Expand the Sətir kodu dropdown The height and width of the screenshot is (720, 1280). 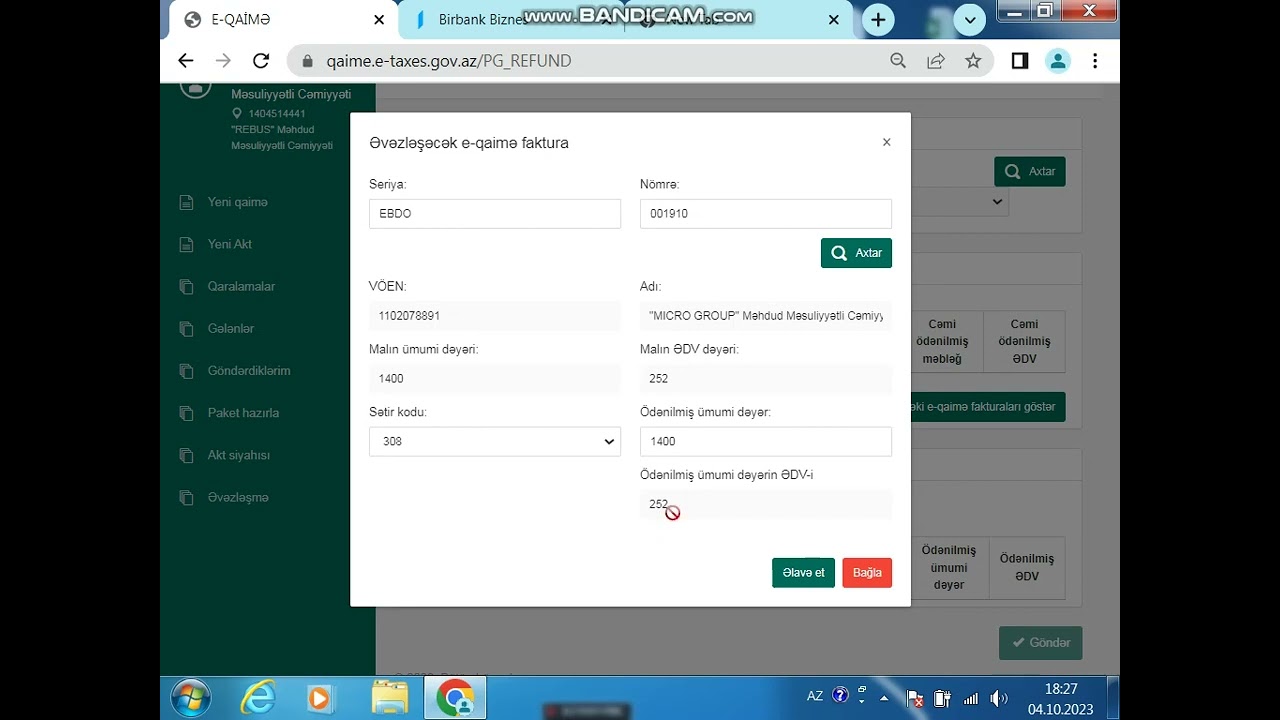point(495,441)
